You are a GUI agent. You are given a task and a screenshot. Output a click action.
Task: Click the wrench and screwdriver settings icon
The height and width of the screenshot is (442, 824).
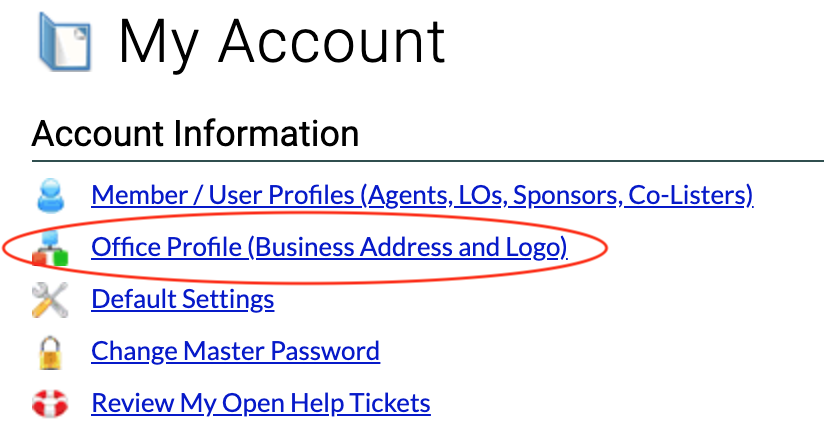click(x=49, y=299)
